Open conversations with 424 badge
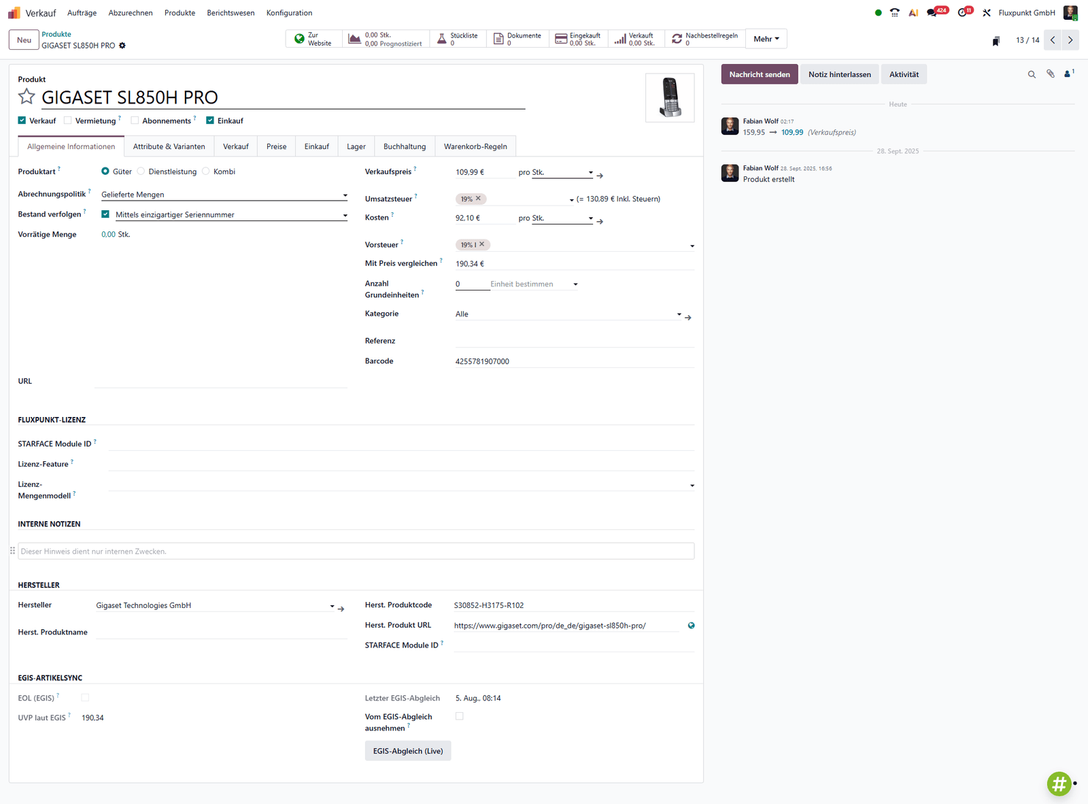 [936, 12]
